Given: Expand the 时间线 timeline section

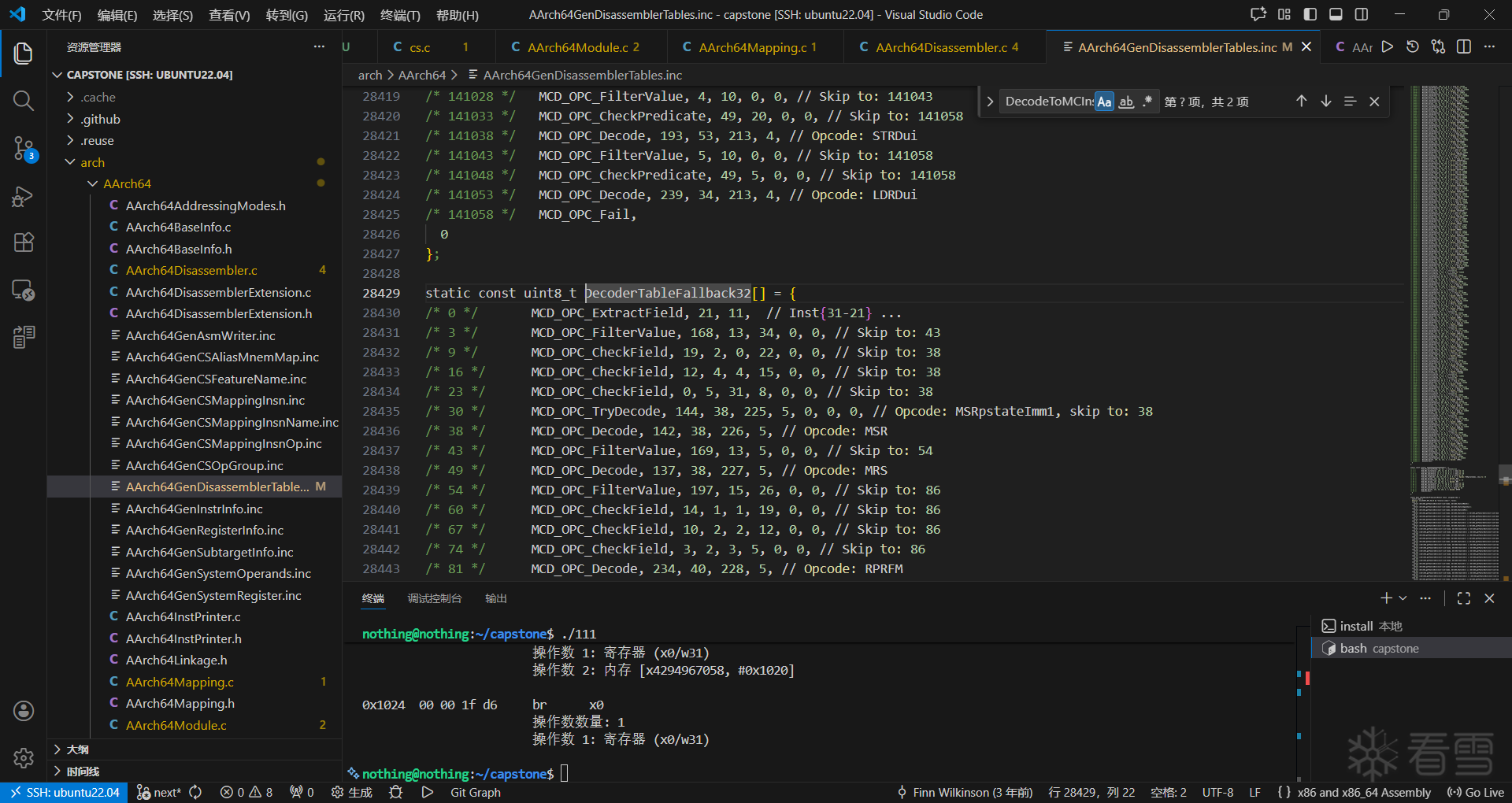Looking at the screenshot, I should (x=195, y=772).
